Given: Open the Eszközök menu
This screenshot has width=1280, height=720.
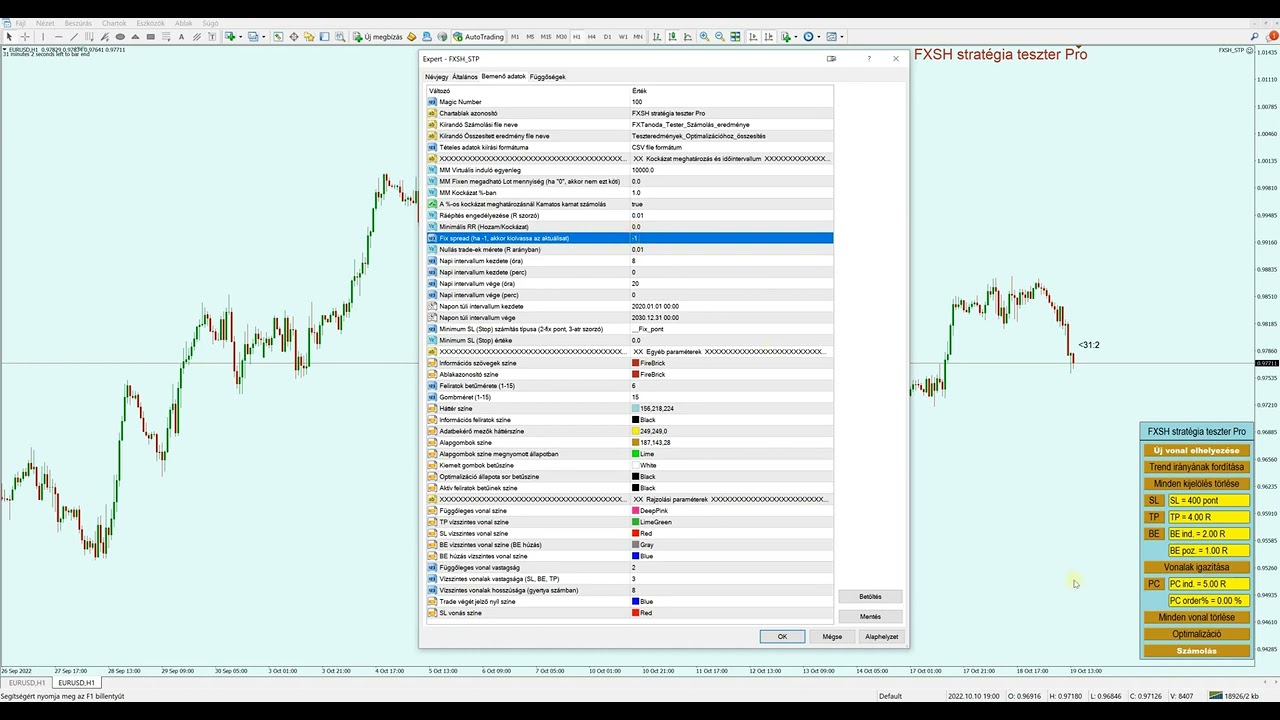Looking at the screenshot, I should (x=150, y=22).
